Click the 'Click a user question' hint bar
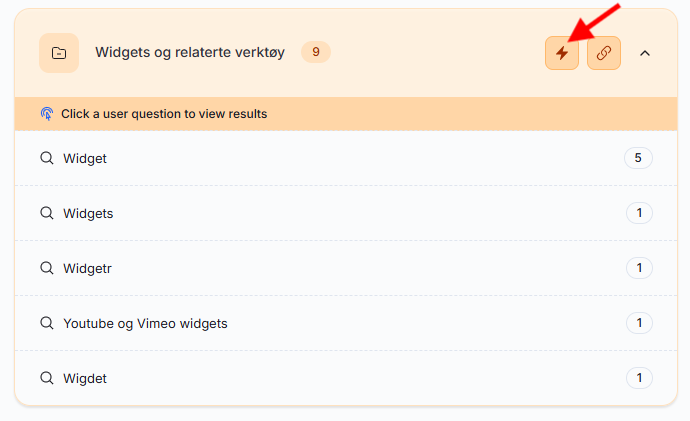 click(x=164, y=114)
